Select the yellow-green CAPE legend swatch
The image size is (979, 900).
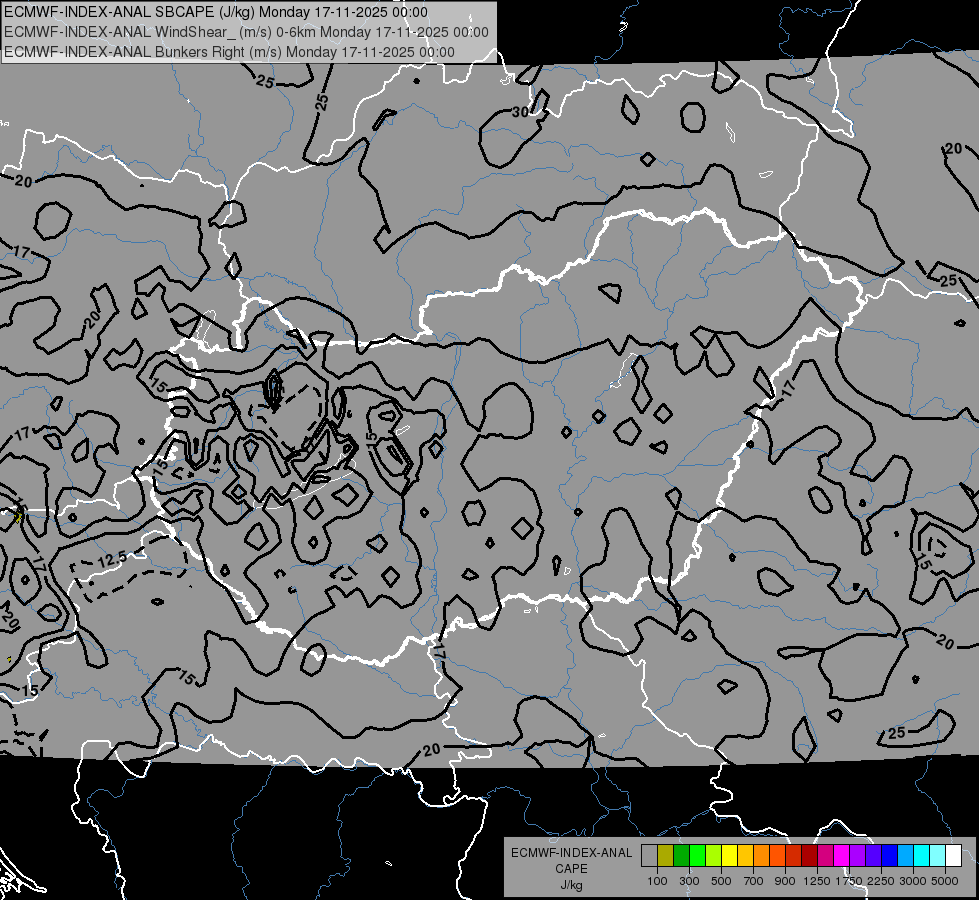(714, 855)
